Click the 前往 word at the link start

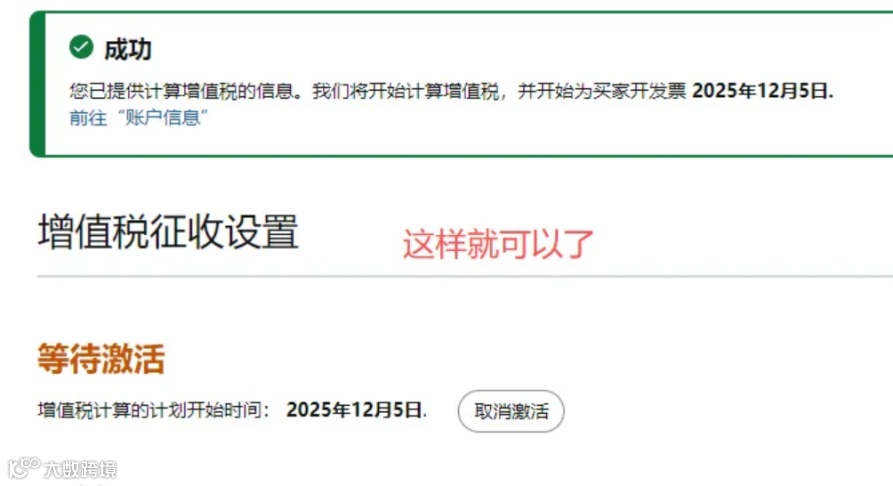tap(88, 118)
